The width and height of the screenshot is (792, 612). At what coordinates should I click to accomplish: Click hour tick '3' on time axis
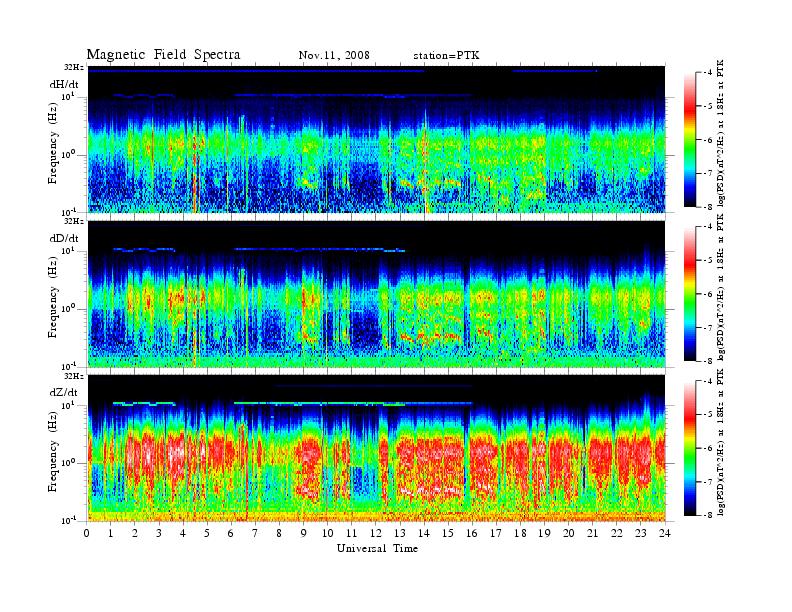tap(159, 533)
